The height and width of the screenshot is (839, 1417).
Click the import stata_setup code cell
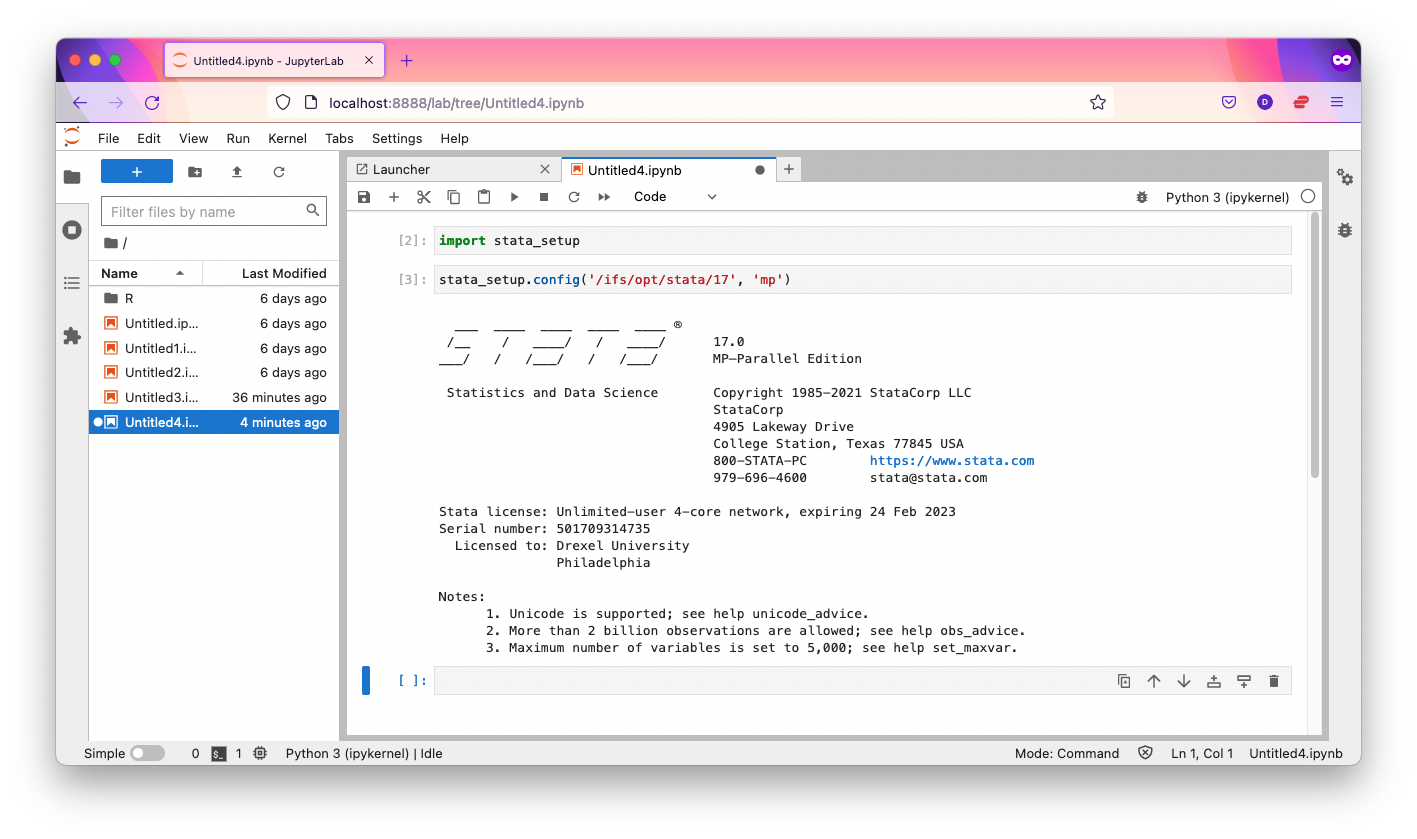coord(863,241)
